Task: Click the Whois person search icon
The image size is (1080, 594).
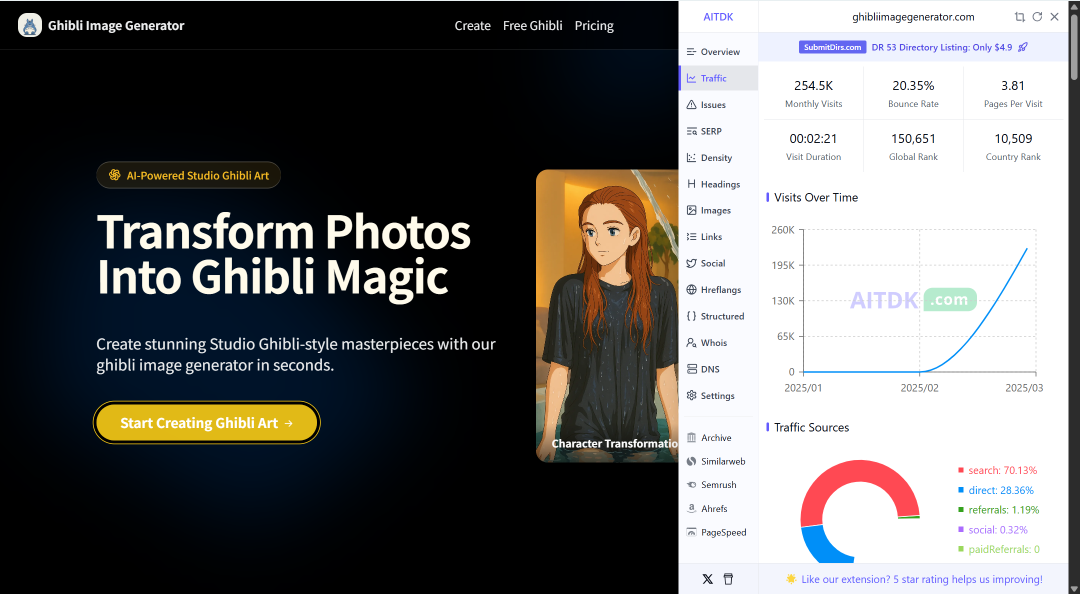Action: (692, 342)
